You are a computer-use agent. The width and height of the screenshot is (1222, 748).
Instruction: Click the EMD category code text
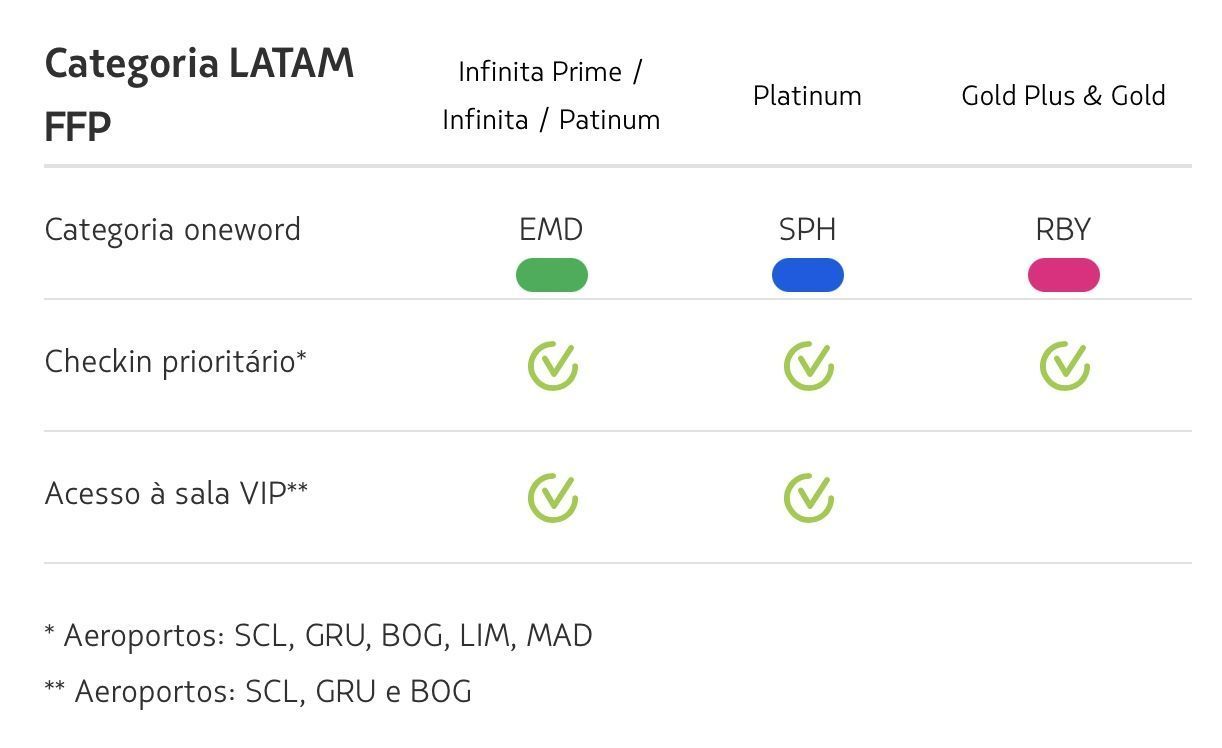point(551,230)
